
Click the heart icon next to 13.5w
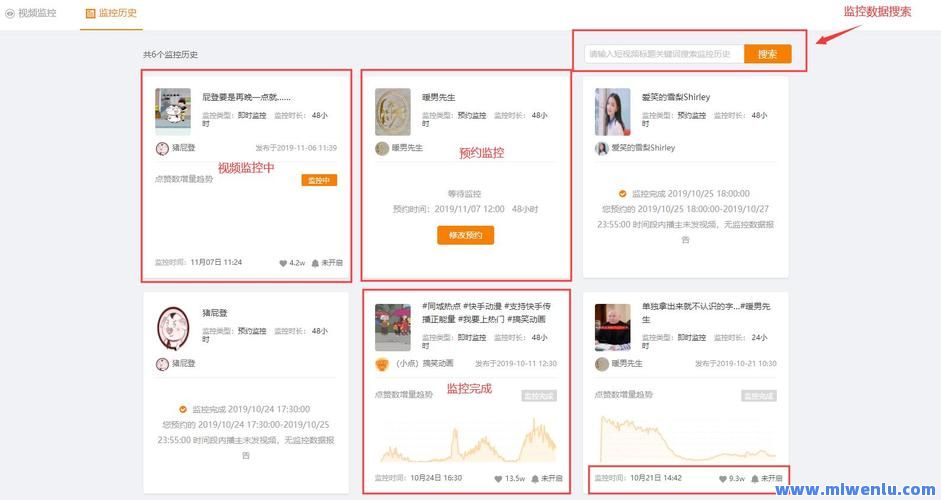click(x=498, y=479)
